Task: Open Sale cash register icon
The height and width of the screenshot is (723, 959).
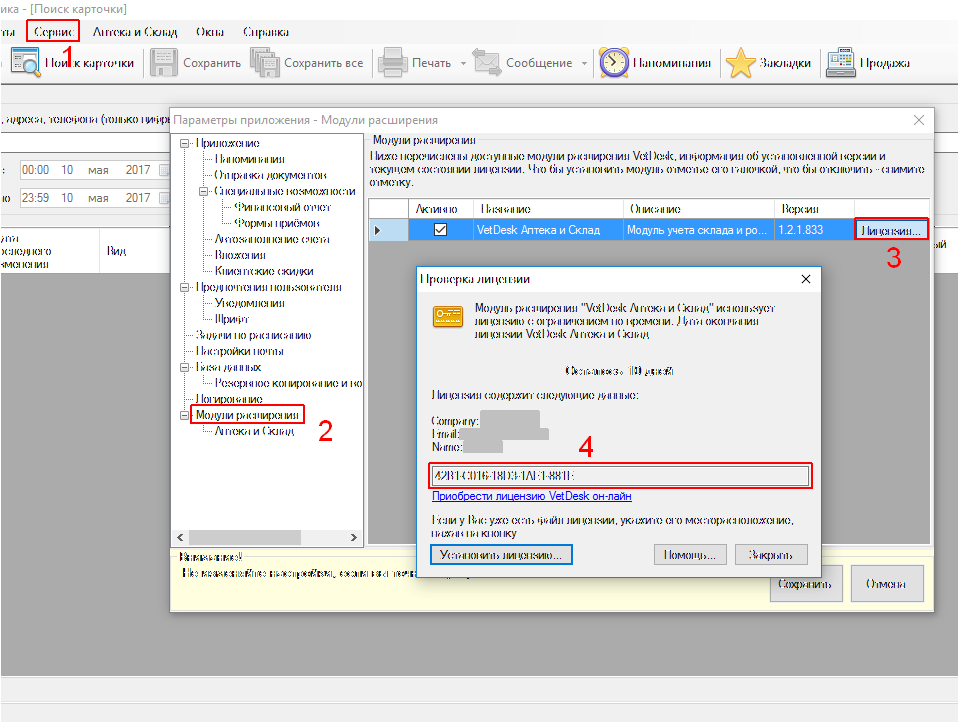Action: click(840, 62)
